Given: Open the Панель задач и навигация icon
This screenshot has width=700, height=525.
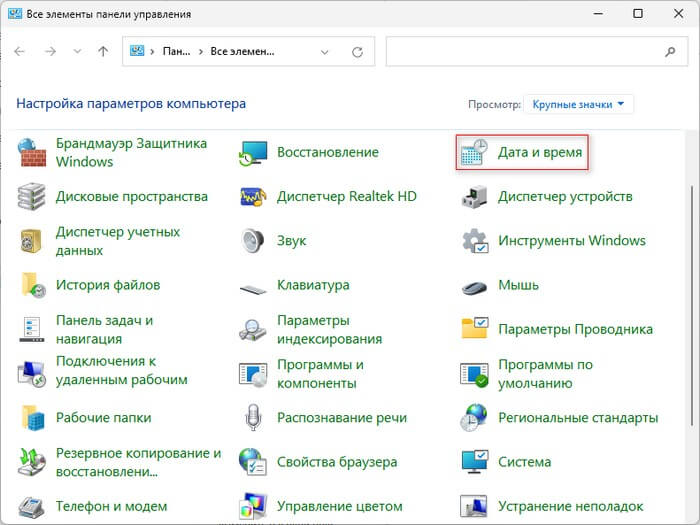Looking at the screenshot, I should [x=32, y=329].
